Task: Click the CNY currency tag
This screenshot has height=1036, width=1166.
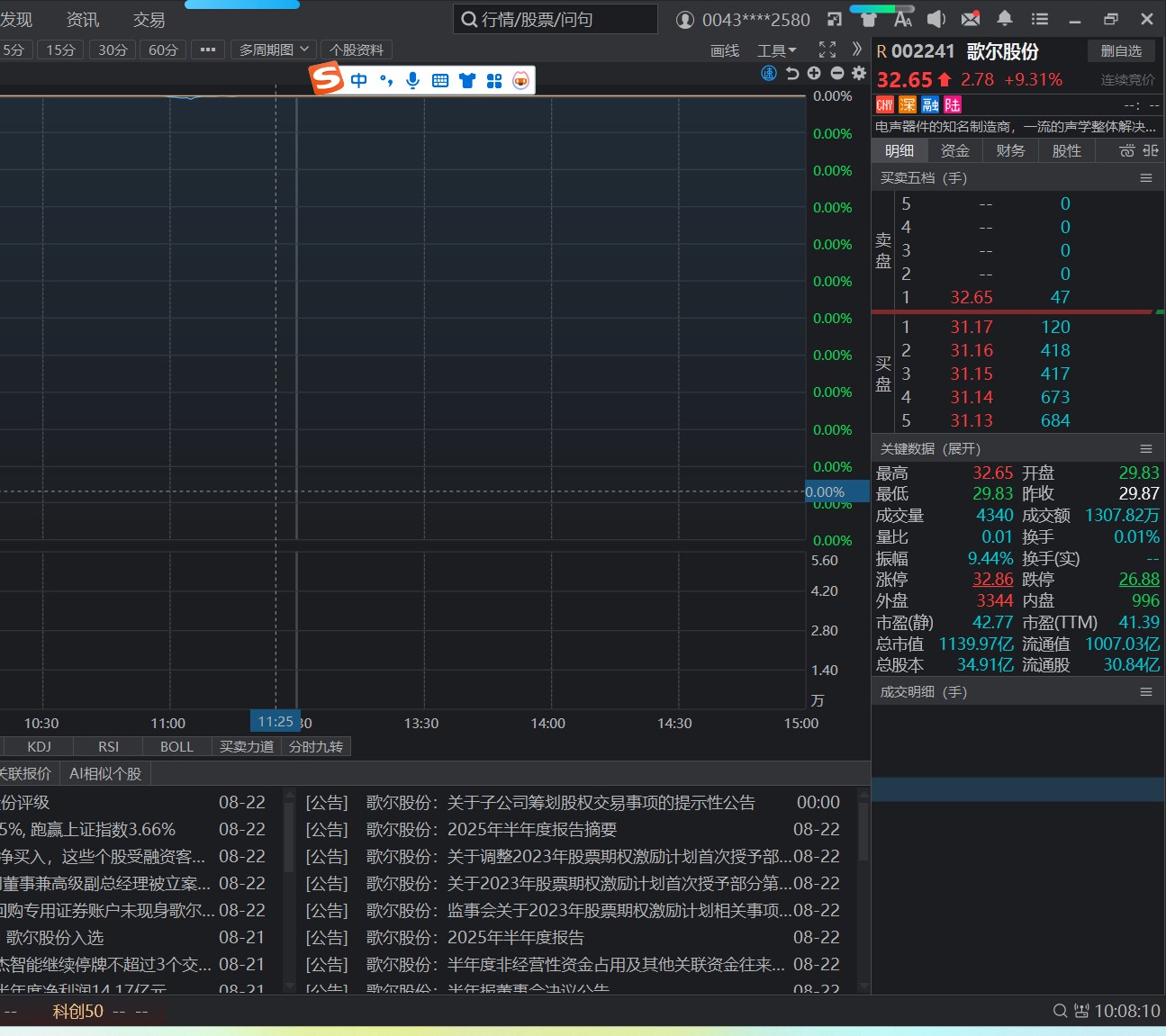Action: (885, 105)
